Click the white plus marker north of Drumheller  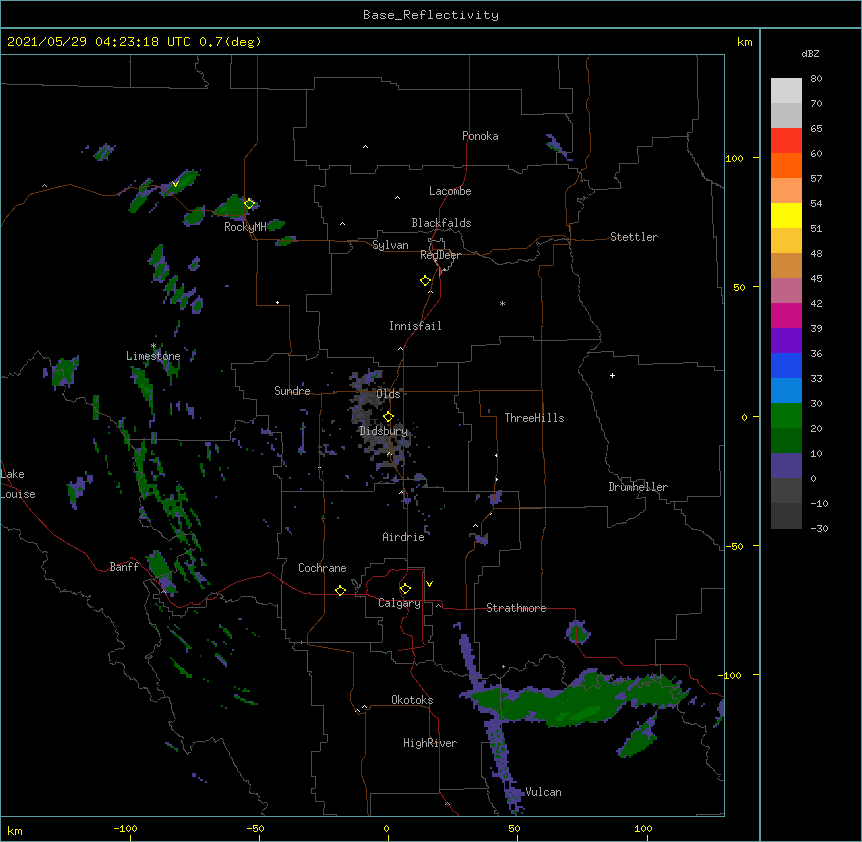[612, 375]
